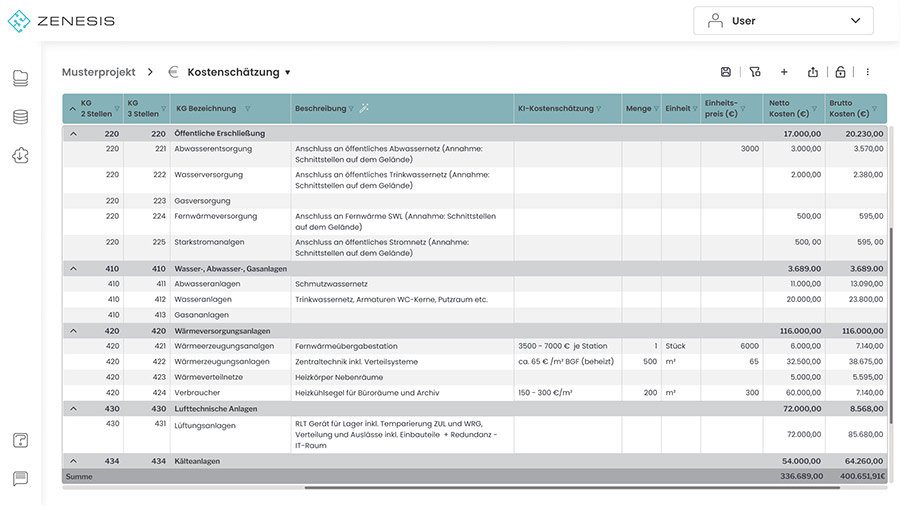The image size is (900, 506).
Task: Click the horizontal scrollbar under the table
Action: [570, 488]
